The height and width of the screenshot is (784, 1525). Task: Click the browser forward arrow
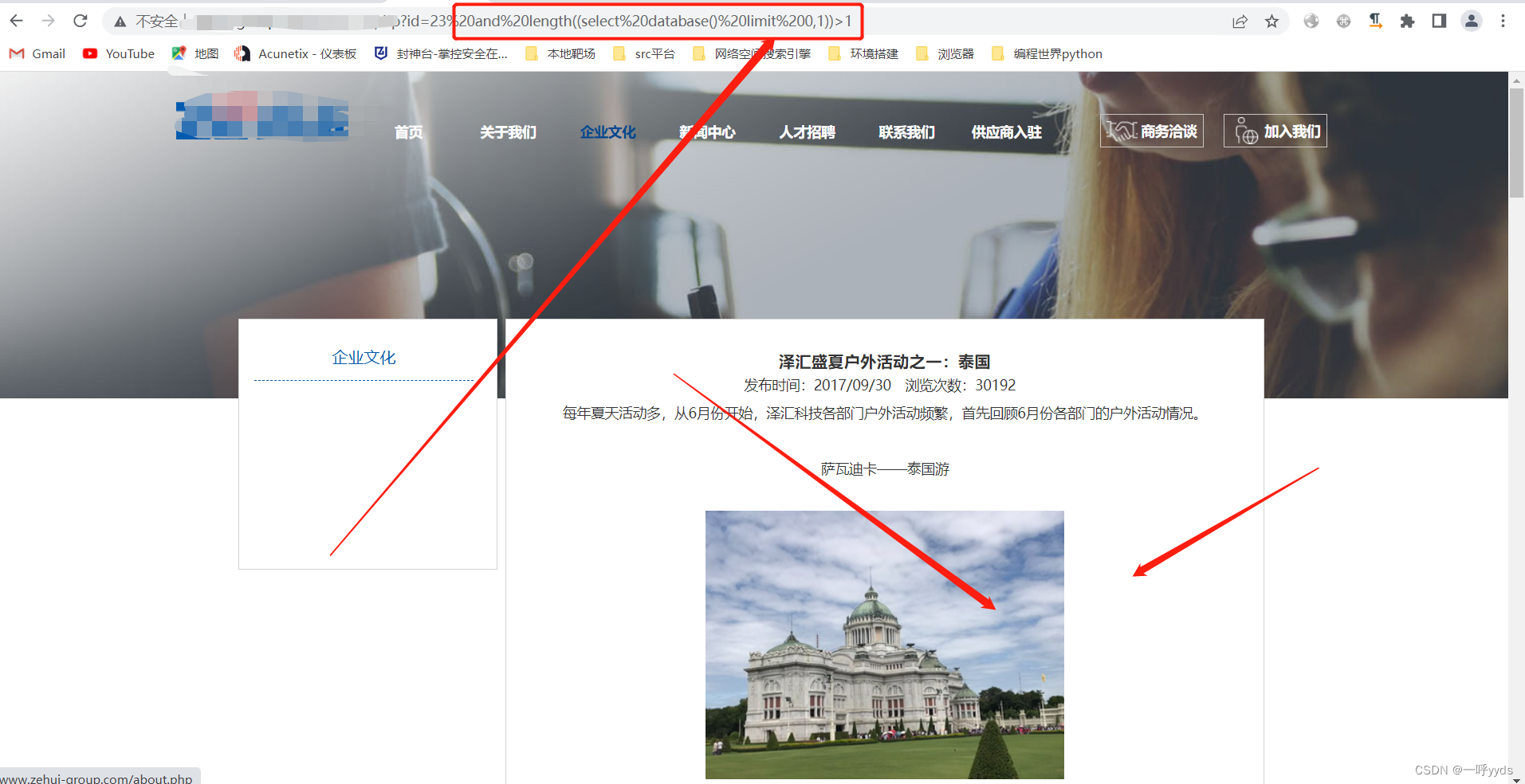coord(48,22)
